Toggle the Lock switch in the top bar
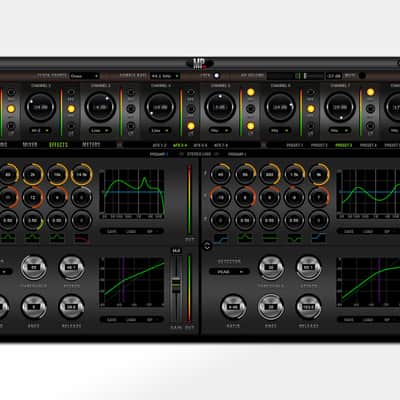The width and height of the screenshot is (400, 400). [x=216, y=76]
